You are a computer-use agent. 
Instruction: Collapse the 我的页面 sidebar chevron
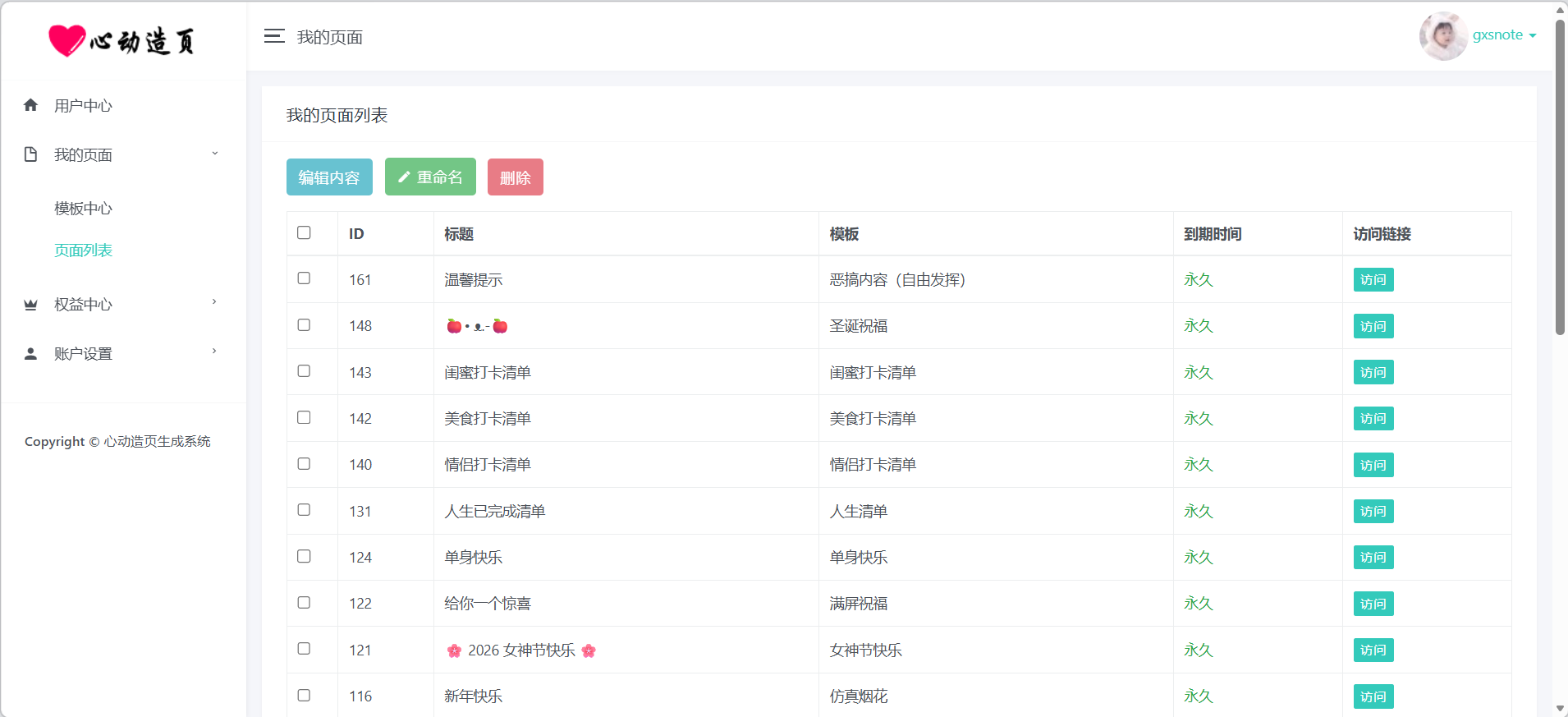(215, 154)
